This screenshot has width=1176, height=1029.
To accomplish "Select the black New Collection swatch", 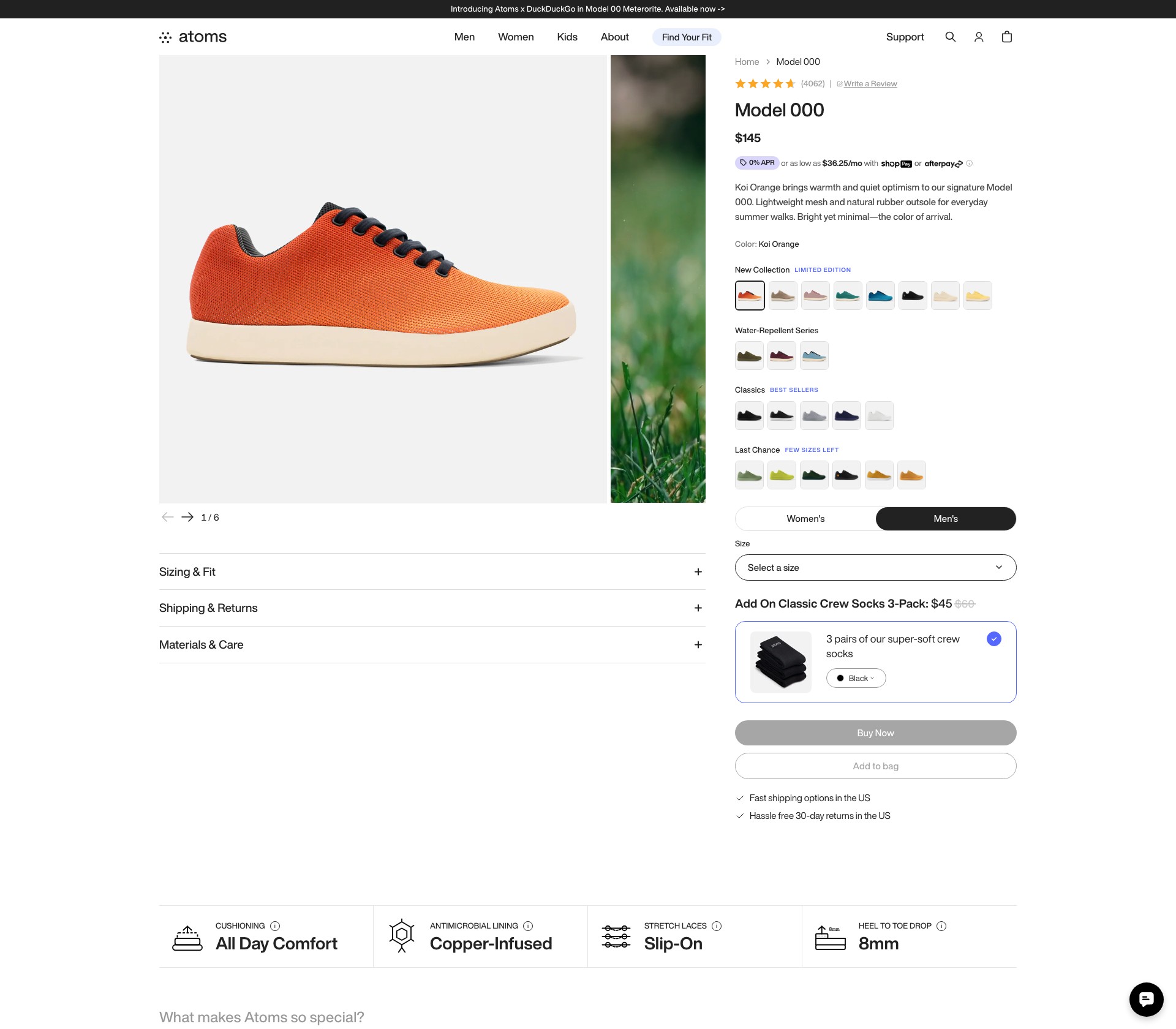I will (913, 295).
